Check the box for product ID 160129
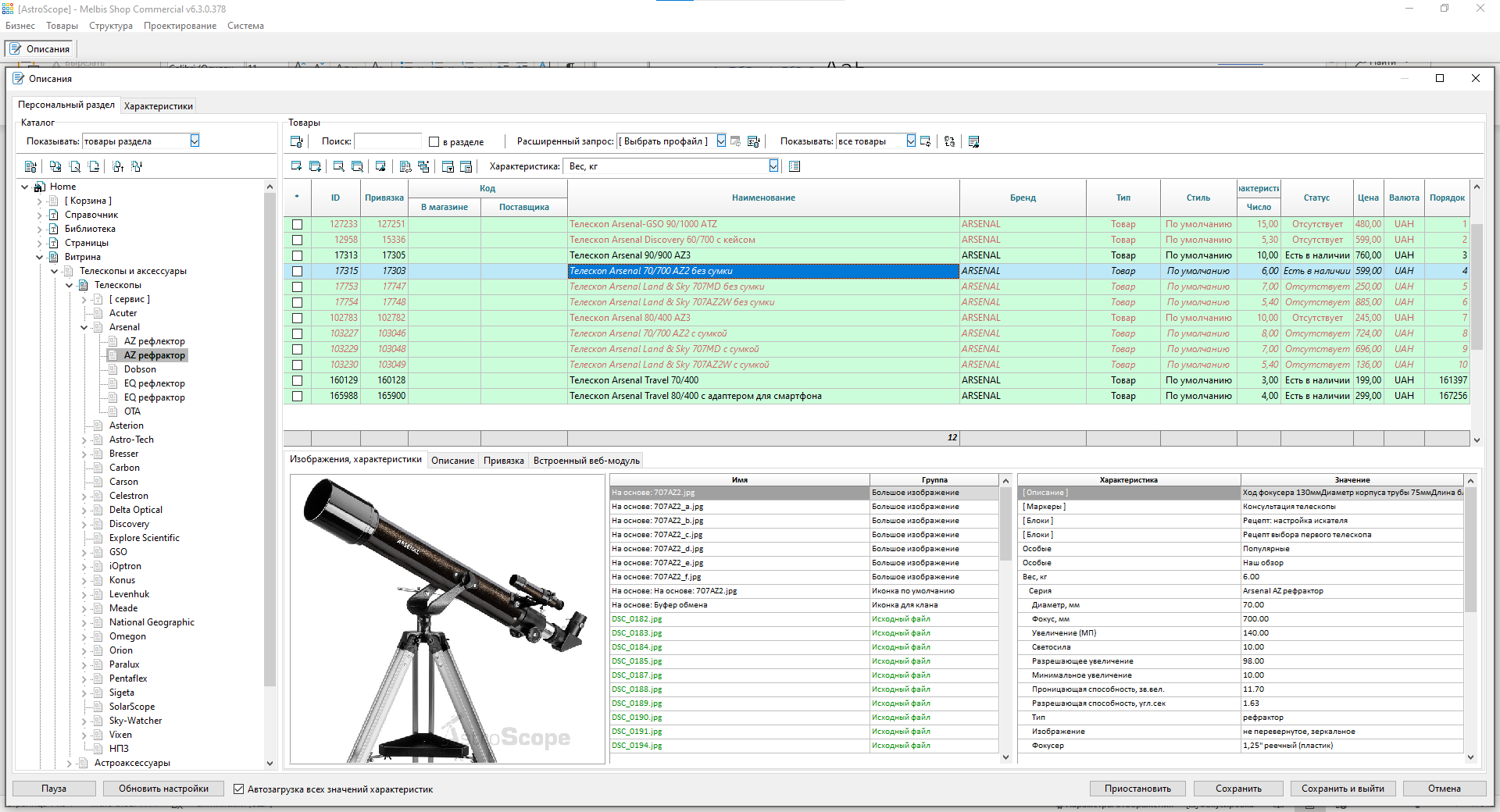The image size is (1500, 812). pos(297,380)
